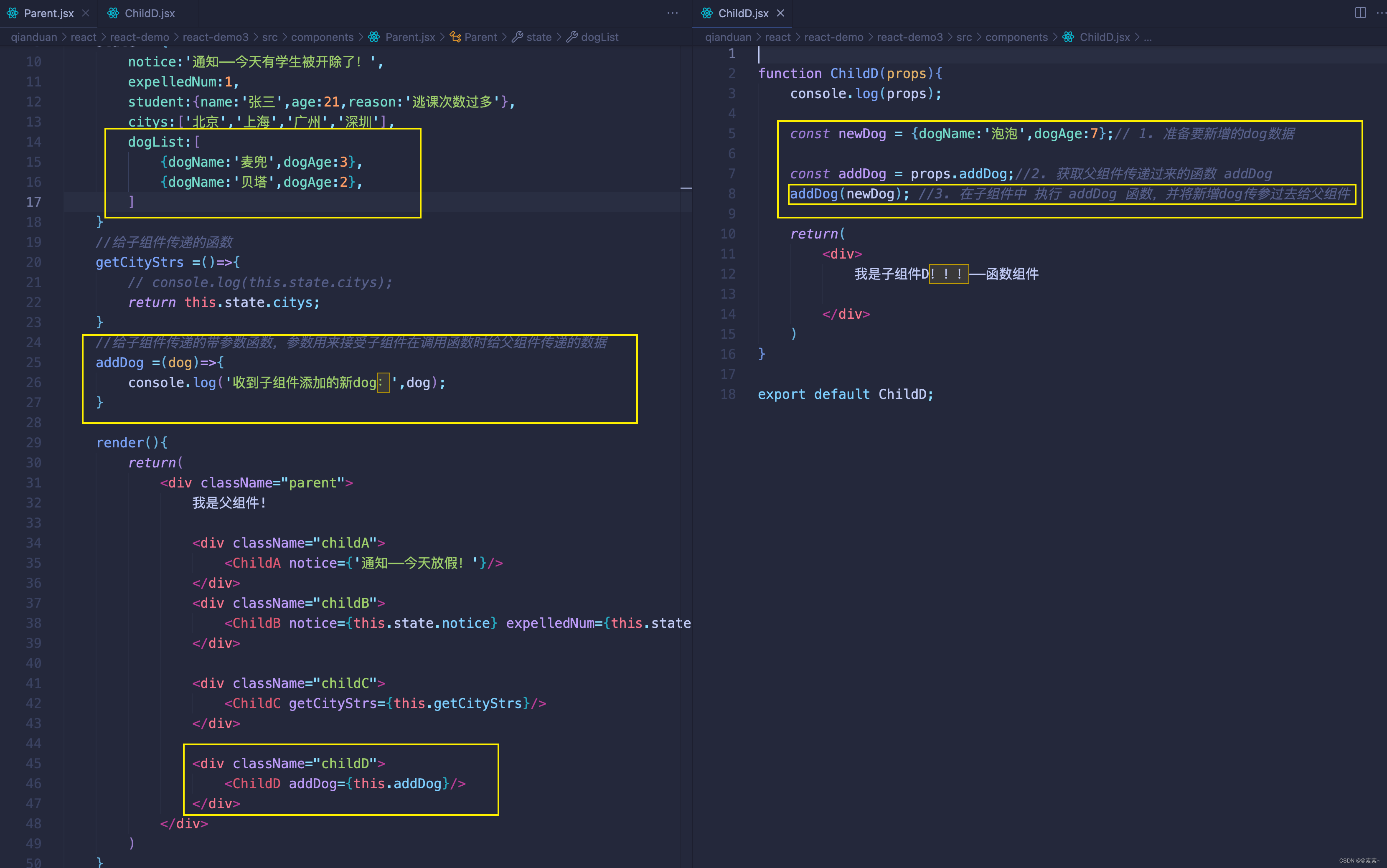Click the wrench icon before state breadcrumb
This screenshot has height=868, width=1387.
coord(517,37)
